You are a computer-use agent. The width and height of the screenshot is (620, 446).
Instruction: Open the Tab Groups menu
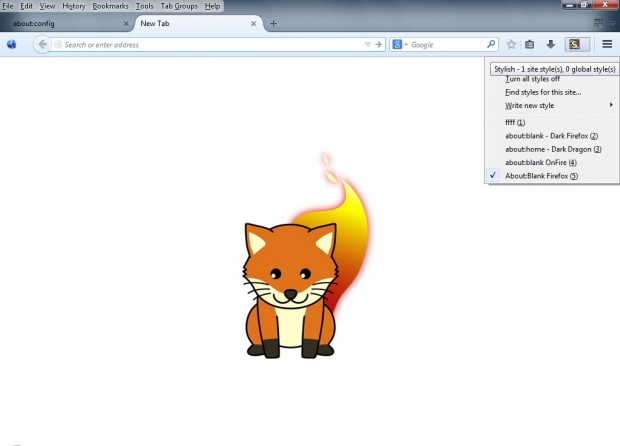click(x=179, y=6)
